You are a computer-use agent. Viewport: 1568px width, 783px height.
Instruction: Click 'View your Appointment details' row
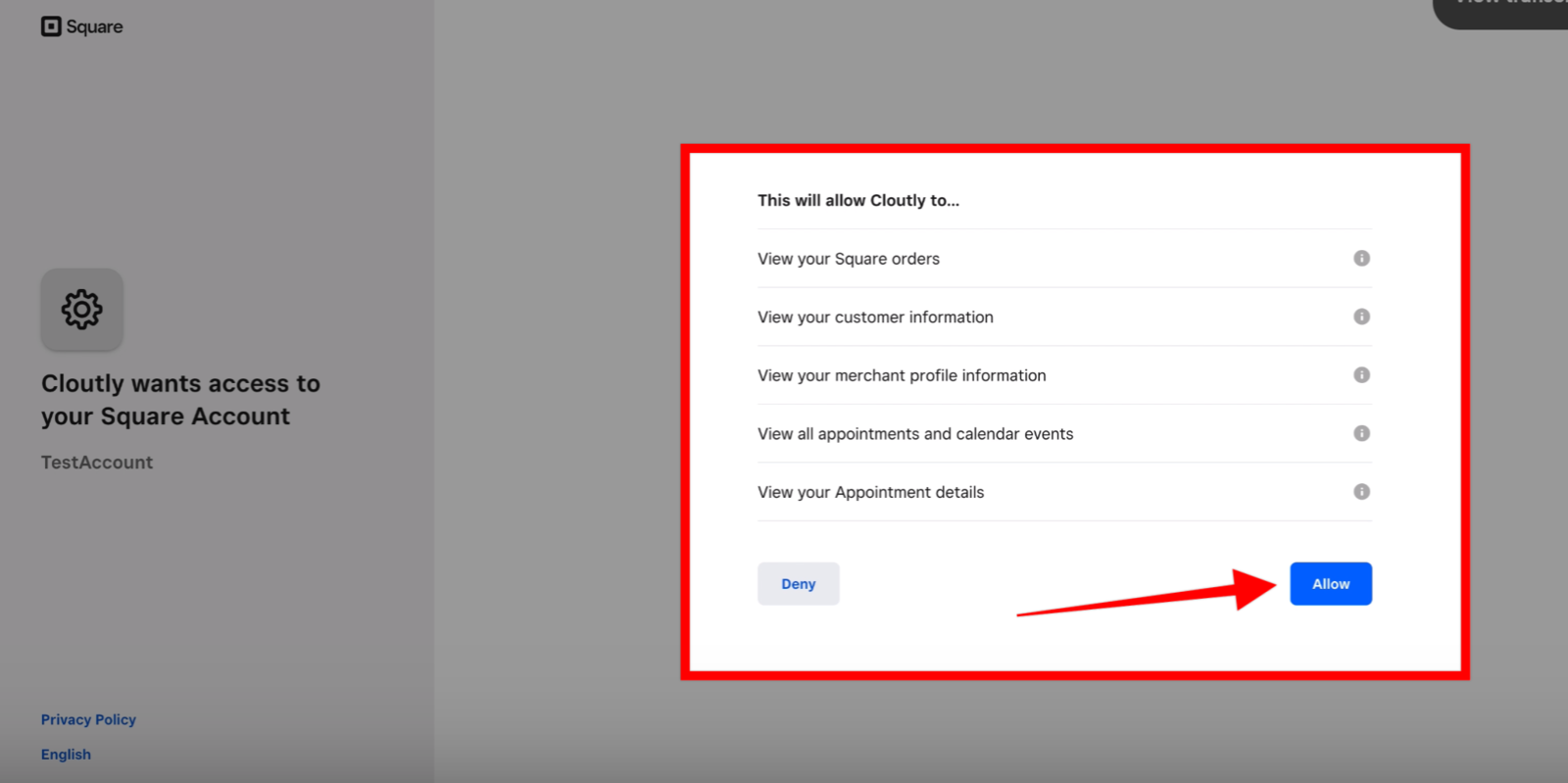pyautogui.click(x=870, y=492)
